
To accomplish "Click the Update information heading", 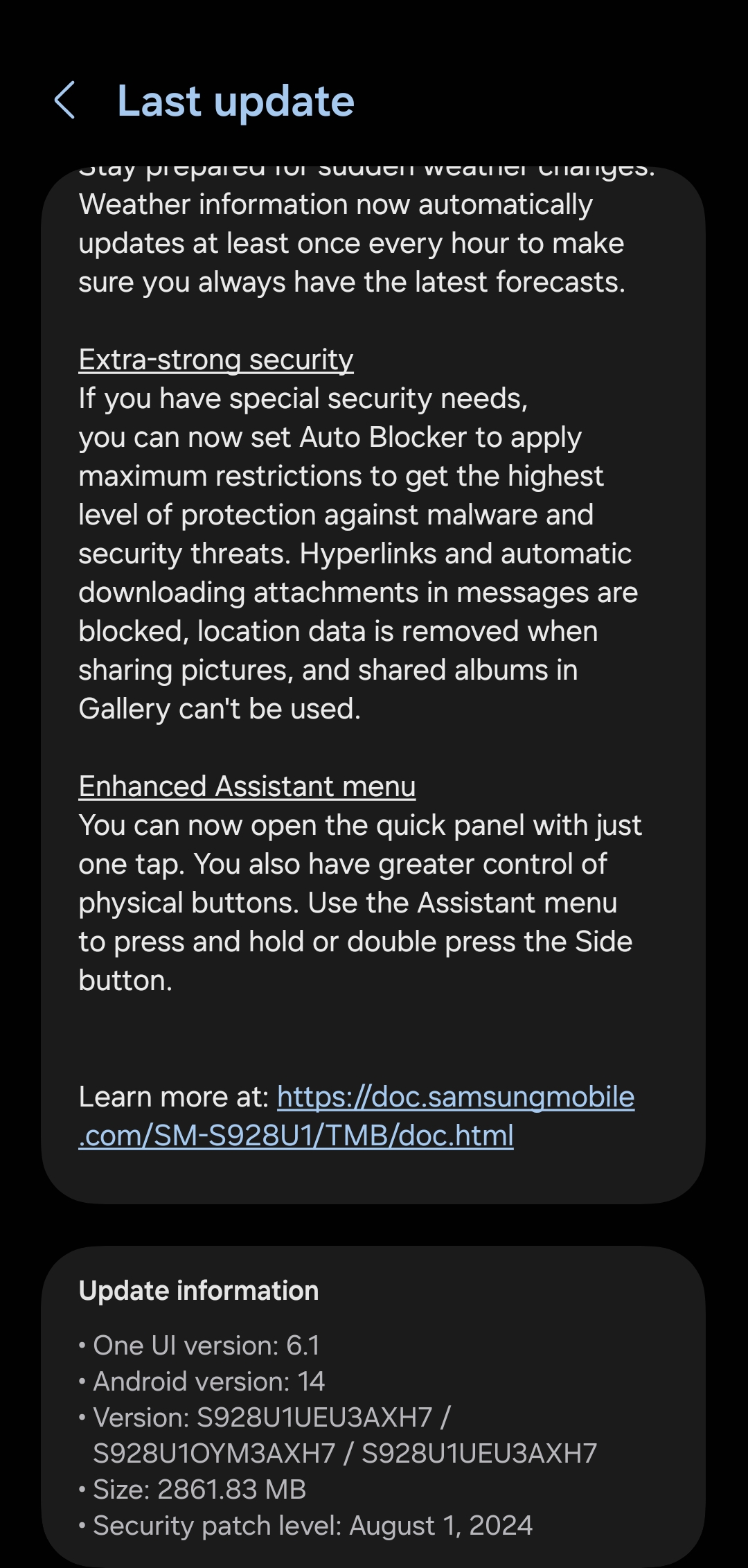I will 199,1290.
